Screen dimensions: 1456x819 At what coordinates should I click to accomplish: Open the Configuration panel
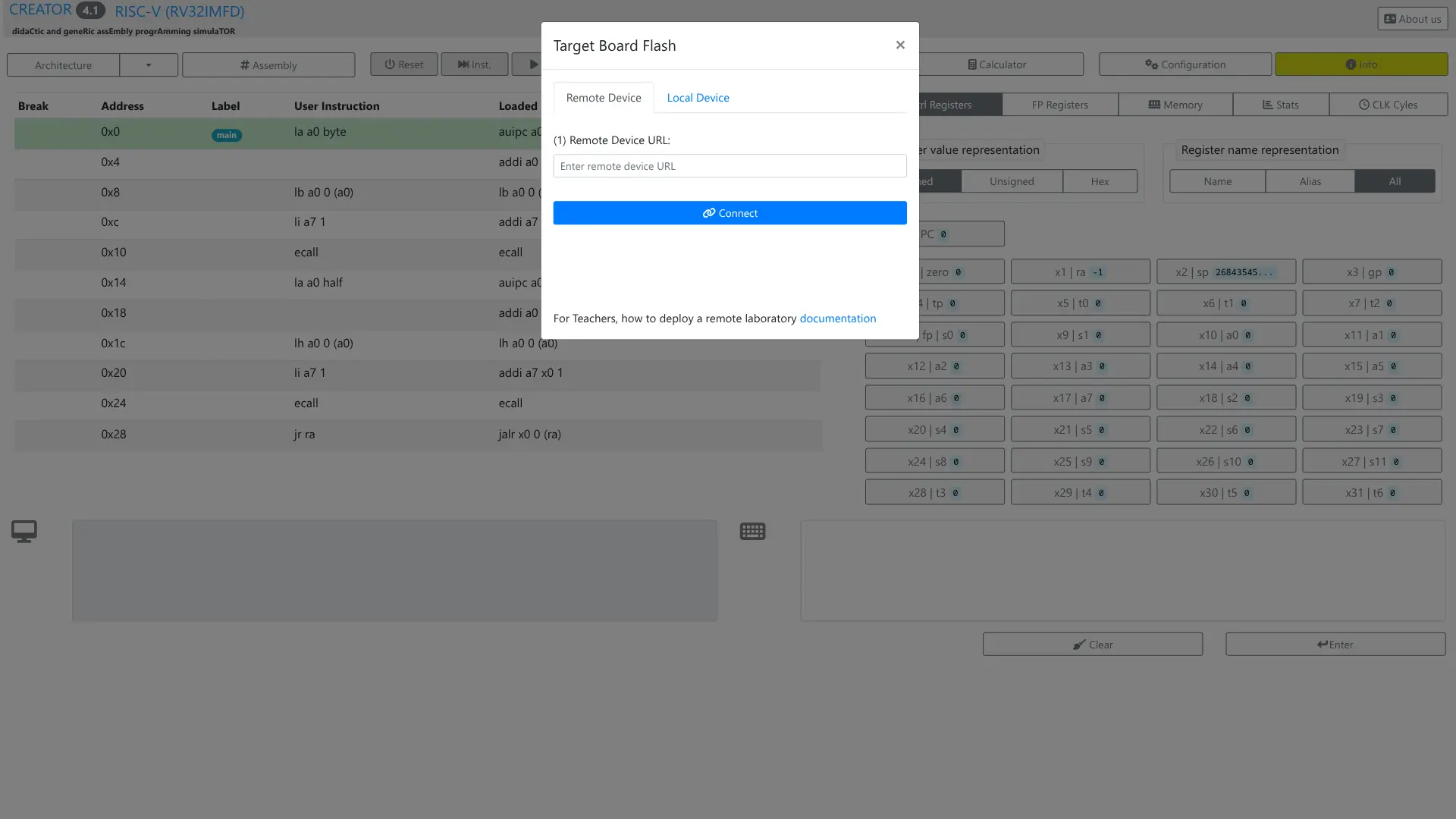pyautogui.click(x=1185, y=64)
